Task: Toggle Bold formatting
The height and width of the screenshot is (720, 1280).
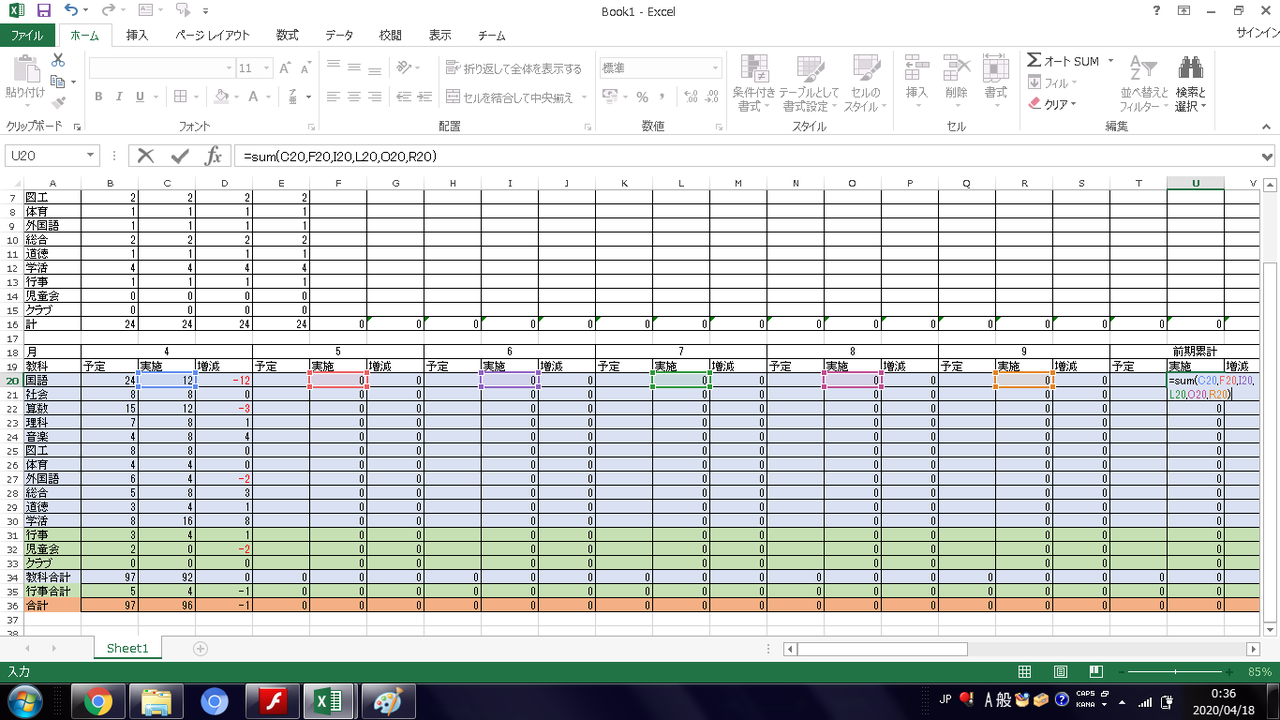Action: coord(99,97)
